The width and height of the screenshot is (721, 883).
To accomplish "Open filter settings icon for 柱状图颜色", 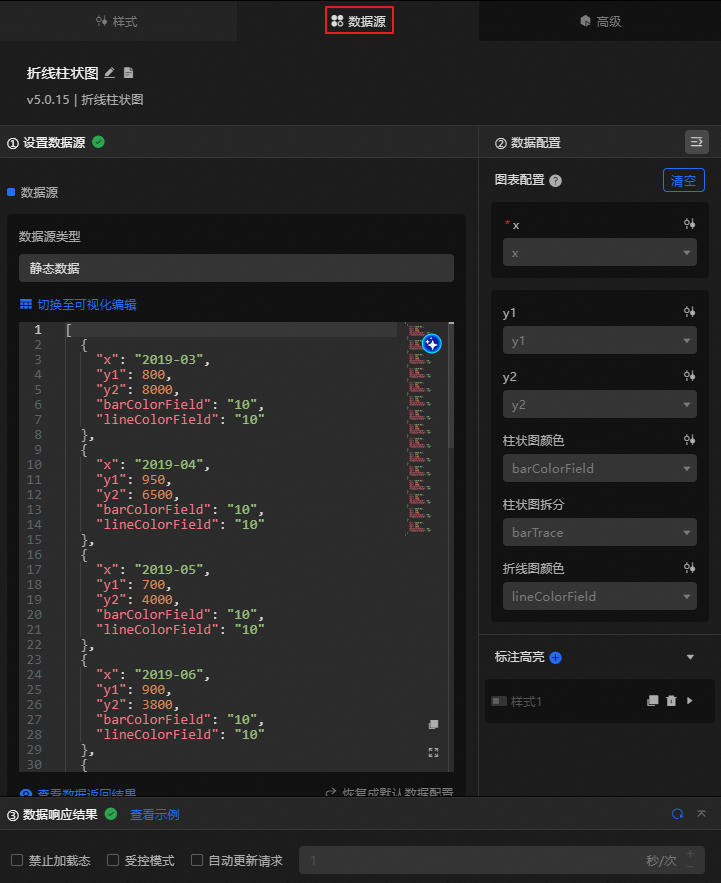I will tap(689, 440).
